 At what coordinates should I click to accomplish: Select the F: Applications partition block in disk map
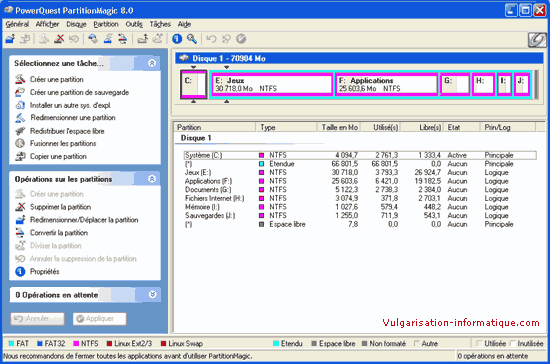387,84
